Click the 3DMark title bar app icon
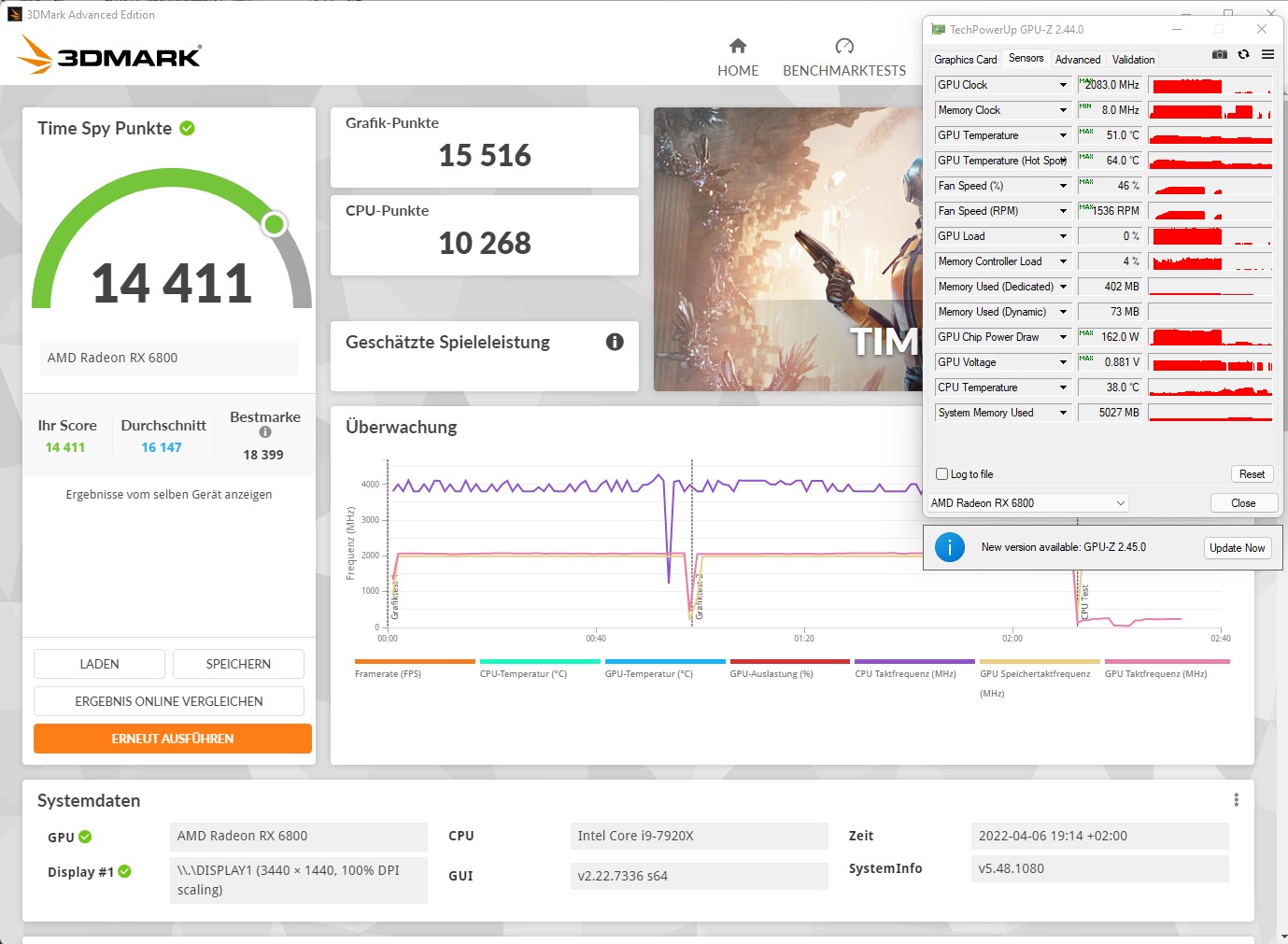 pos(14,14)
